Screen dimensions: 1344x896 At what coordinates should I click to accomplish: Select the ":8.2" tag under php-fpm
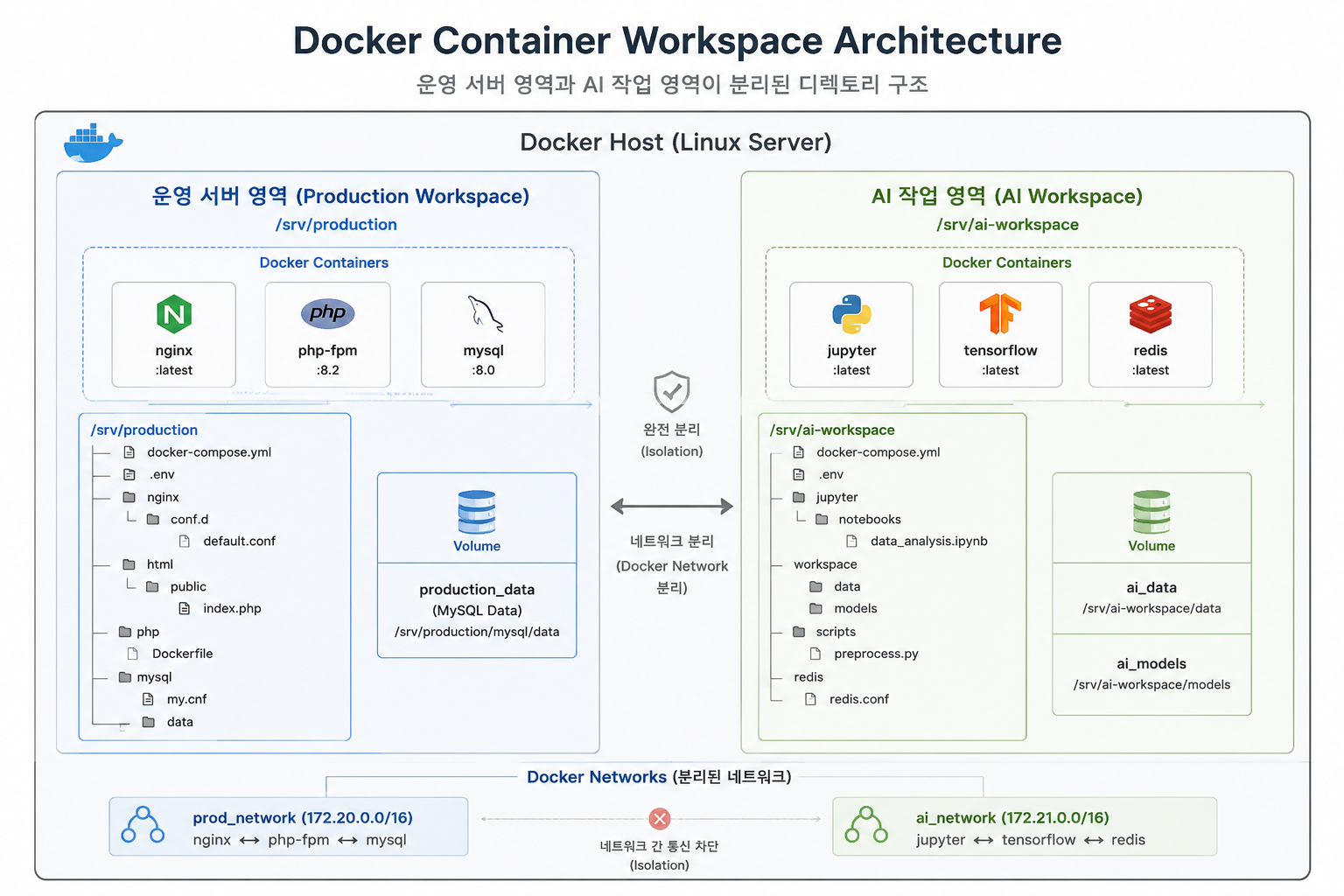pyautogui.click(x=328, y=370)
